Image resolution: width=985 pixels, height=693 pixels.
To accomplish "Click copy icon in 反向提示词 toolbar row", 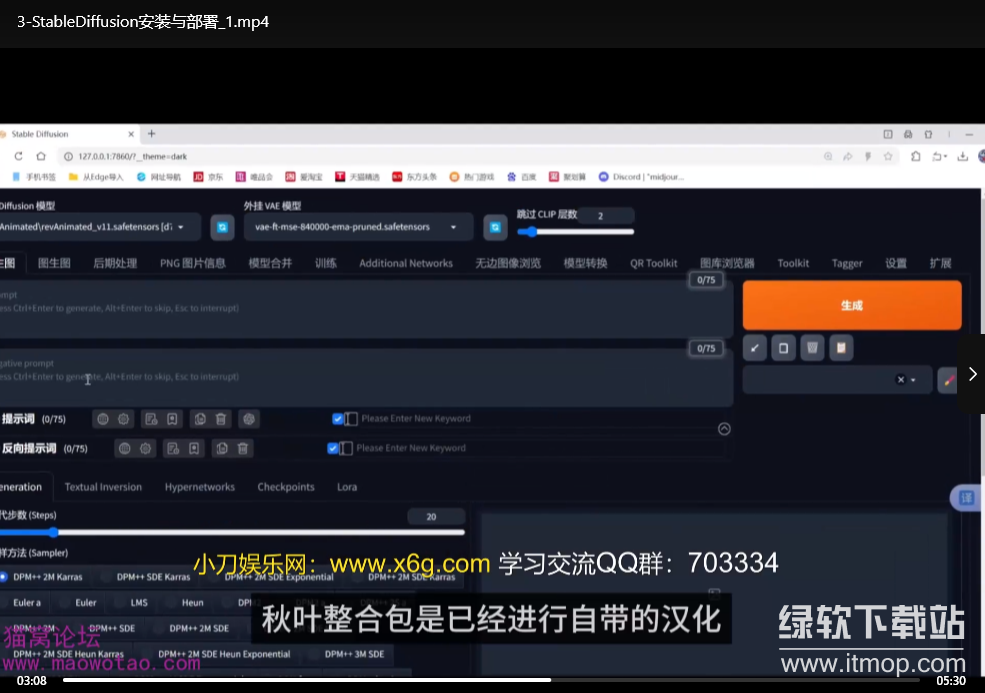I will click(222, 449).
